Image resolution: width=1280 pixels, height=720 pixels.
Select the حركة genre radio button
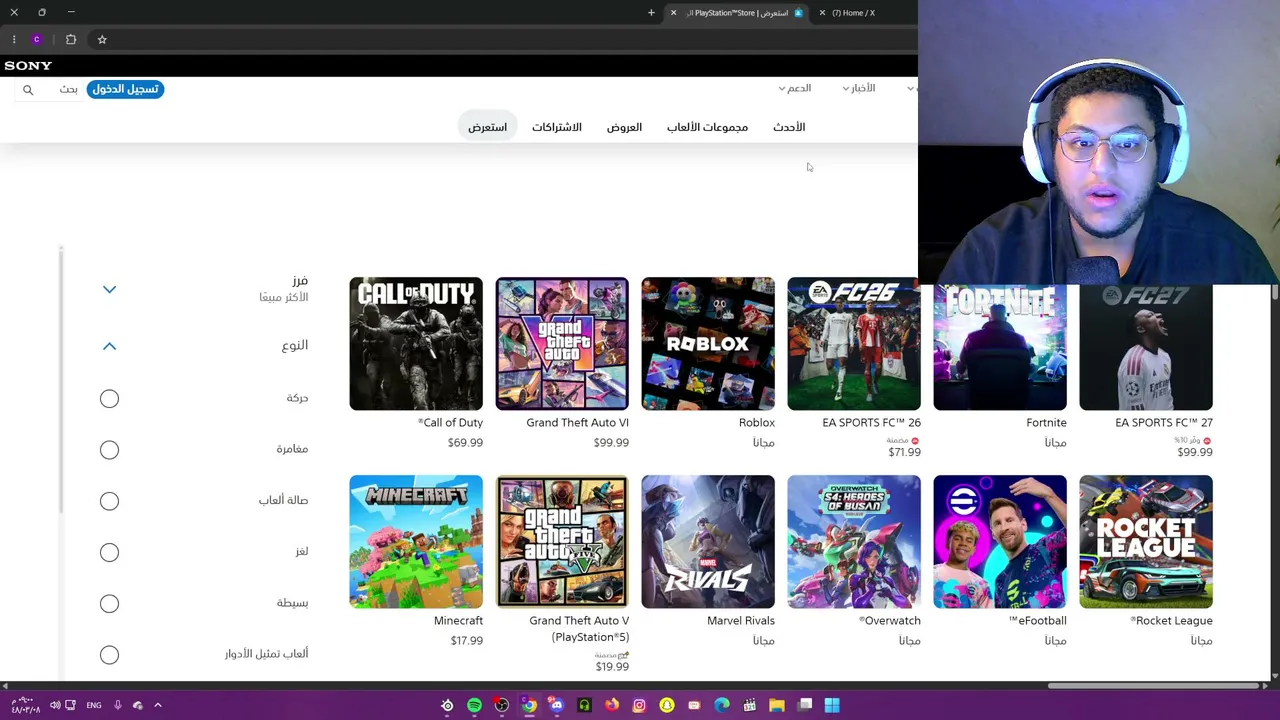[109, 399]
